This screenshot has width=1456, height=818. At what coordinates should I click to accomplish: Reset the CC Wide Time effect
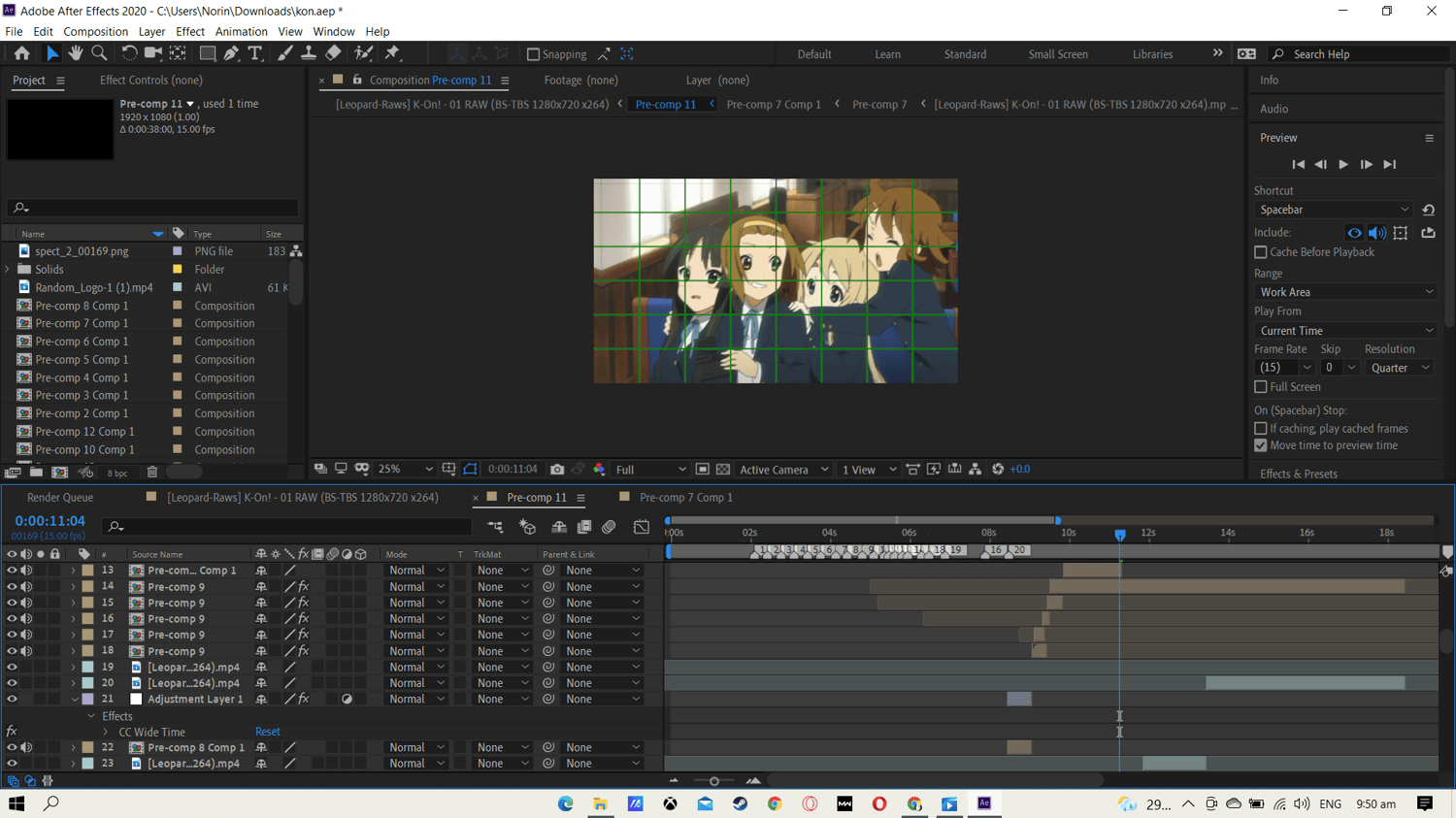point(268,733)
